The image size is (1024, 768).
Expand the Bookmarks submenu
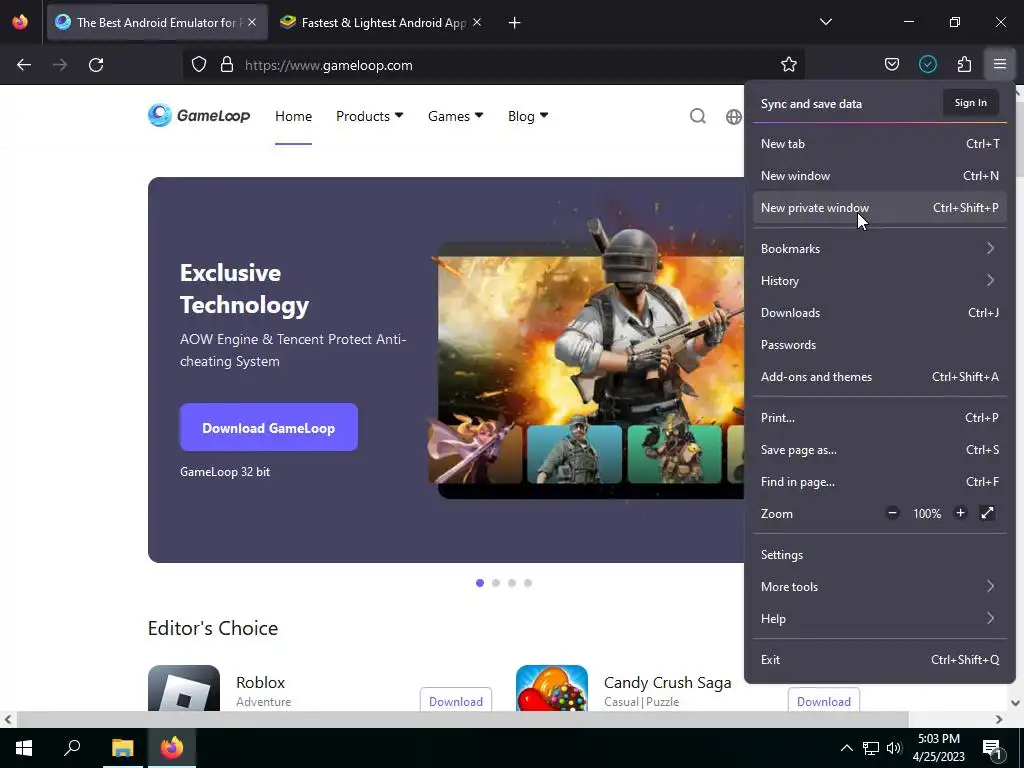tap(880, 248)
